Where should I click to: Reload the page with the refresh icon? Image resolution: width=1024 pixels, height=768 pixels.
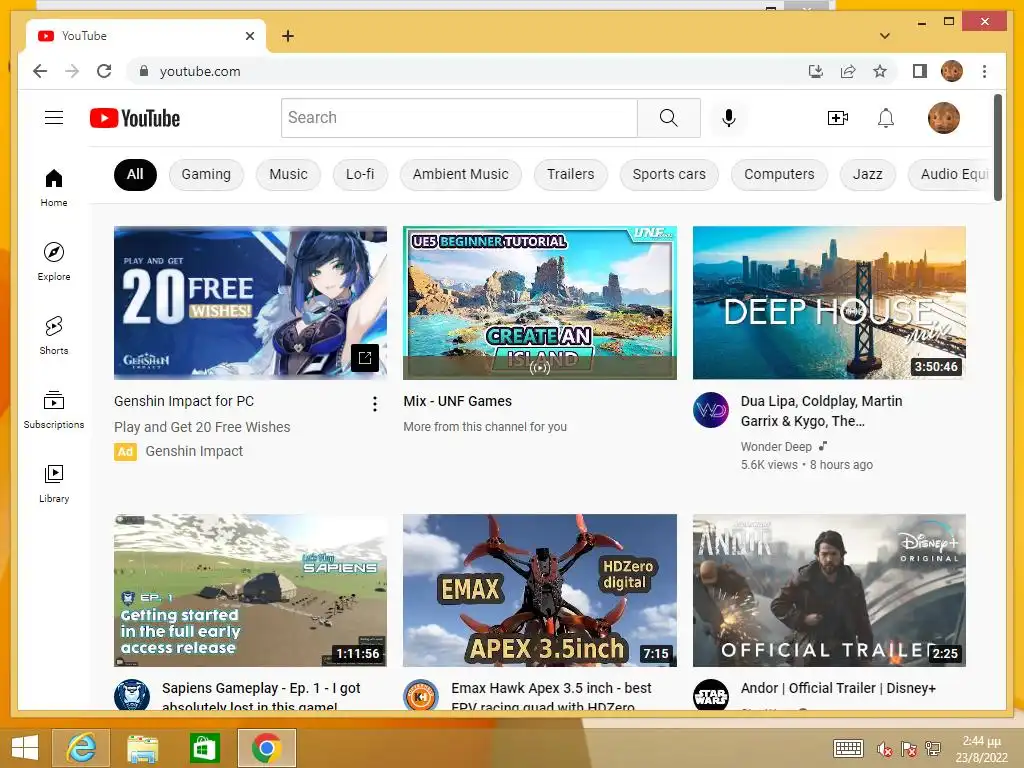(x=104, y=71)
